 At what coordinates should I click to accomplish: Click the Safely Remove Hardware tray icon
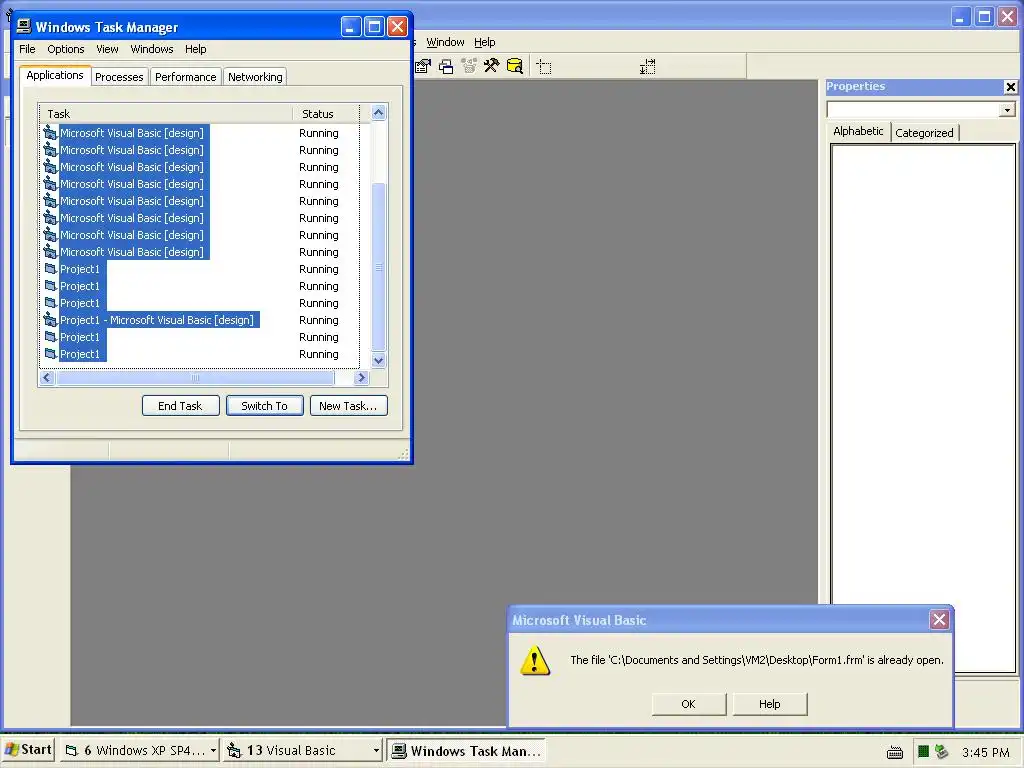coord(941,752)
